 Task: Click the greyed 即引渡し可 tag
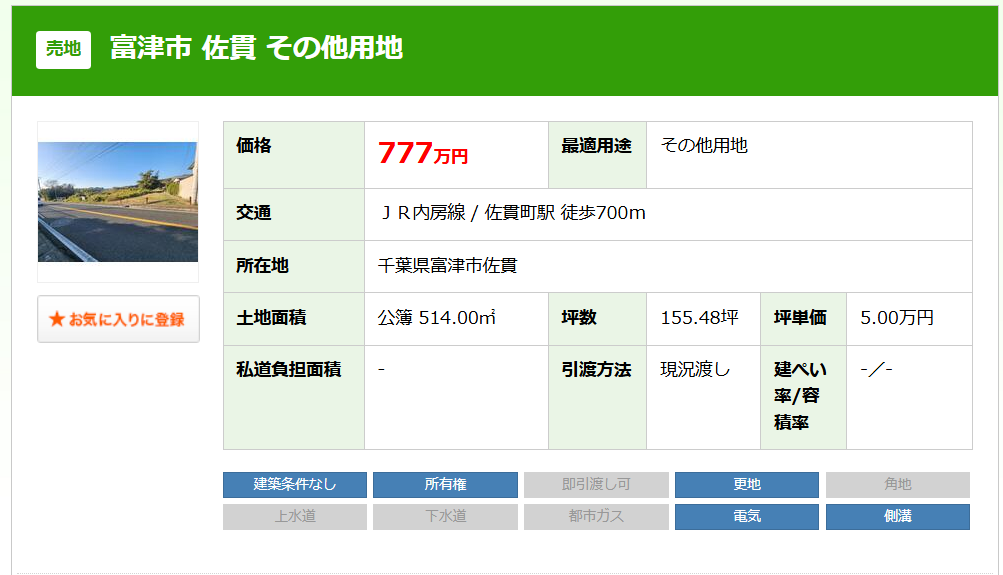click(x=596, y=485)
